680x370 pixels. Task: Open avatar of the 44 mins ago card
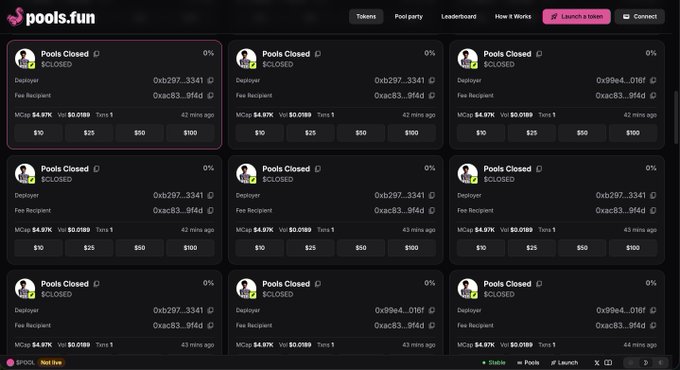(x=468, y=288)
